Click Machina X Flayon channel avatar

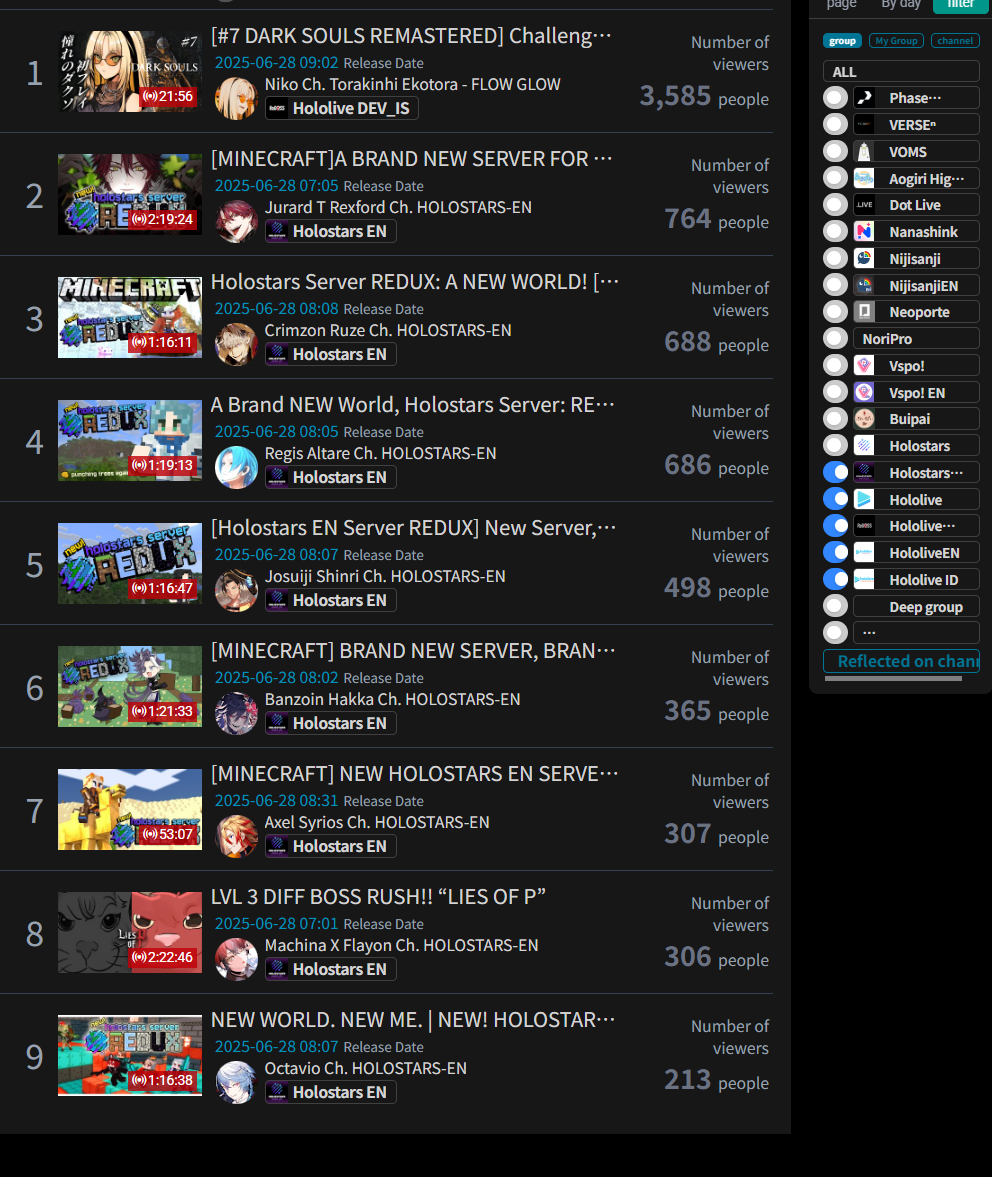click(236, 960)
